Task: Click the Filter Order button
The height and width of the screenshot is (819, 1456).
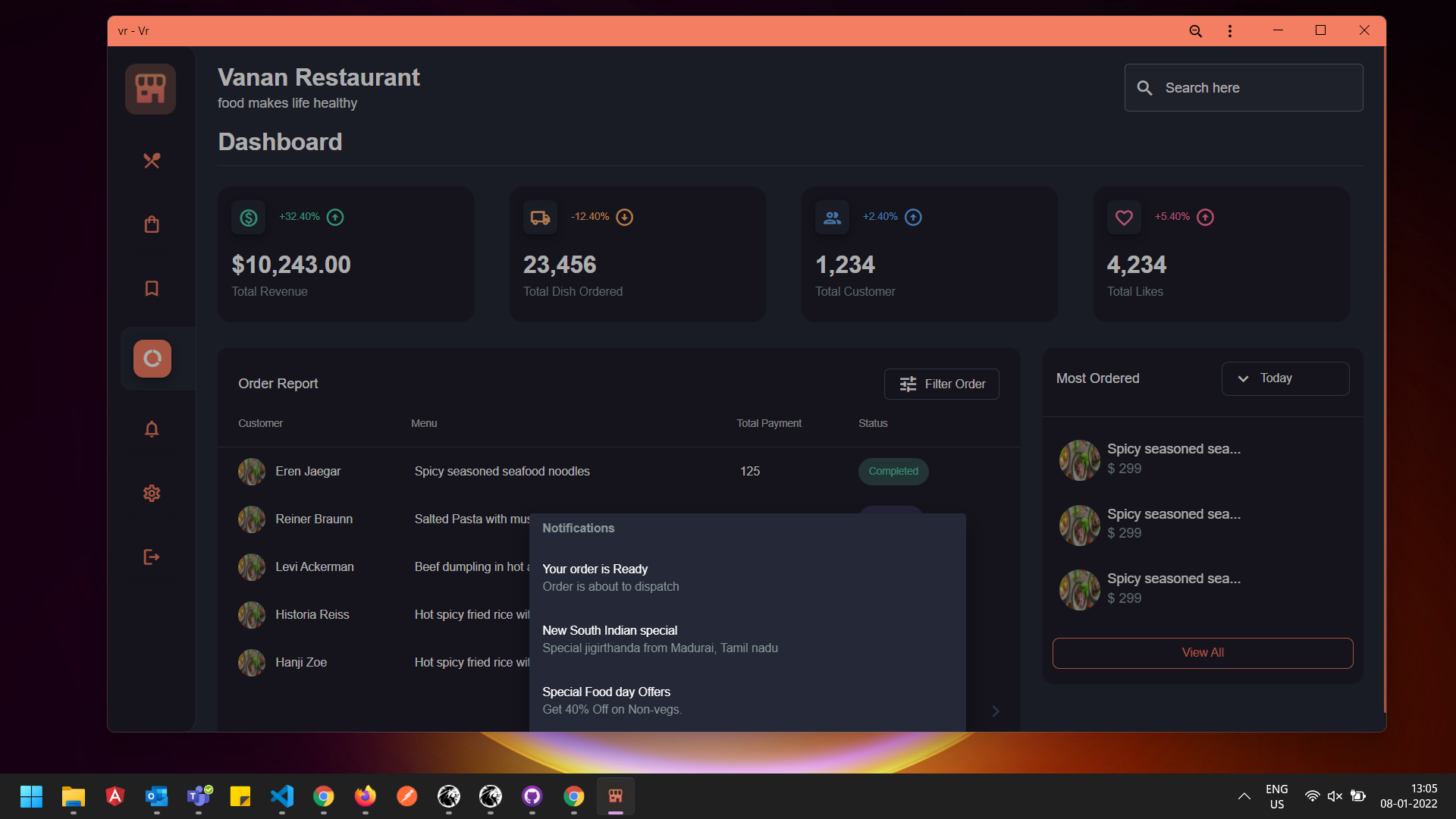Action: click(x=941, y=384)
